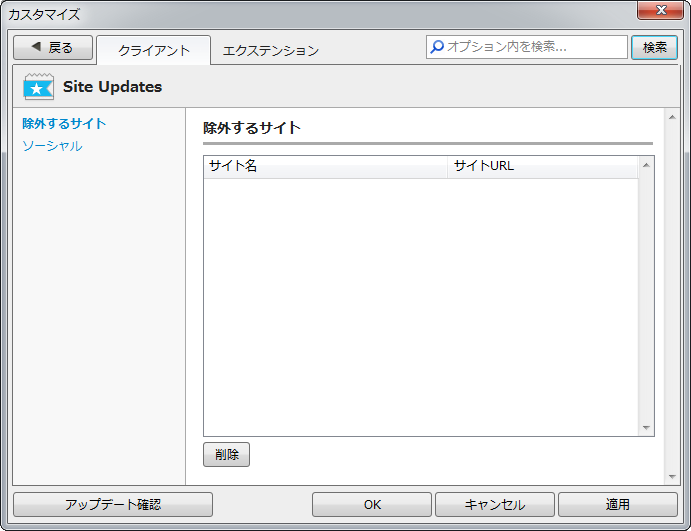Discard changes with the キャンセル button
Viewport: 691px width, 531px height.
(494, 505)
